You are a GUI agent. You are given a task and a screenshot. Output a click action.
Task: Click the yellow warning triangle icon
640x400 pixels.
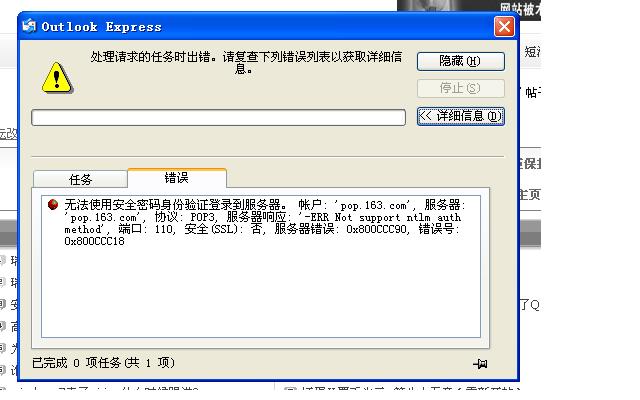pos(57,78)
